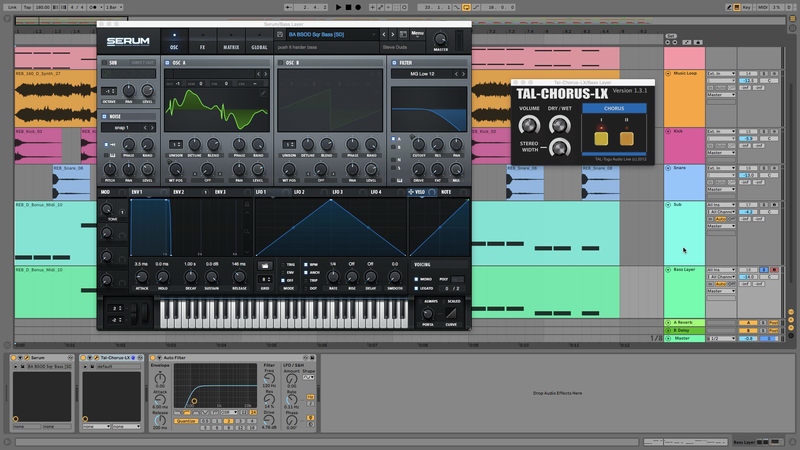Toggle filter routing checkbox B
This screenshot has width=800, height=450.
[393, 147]
